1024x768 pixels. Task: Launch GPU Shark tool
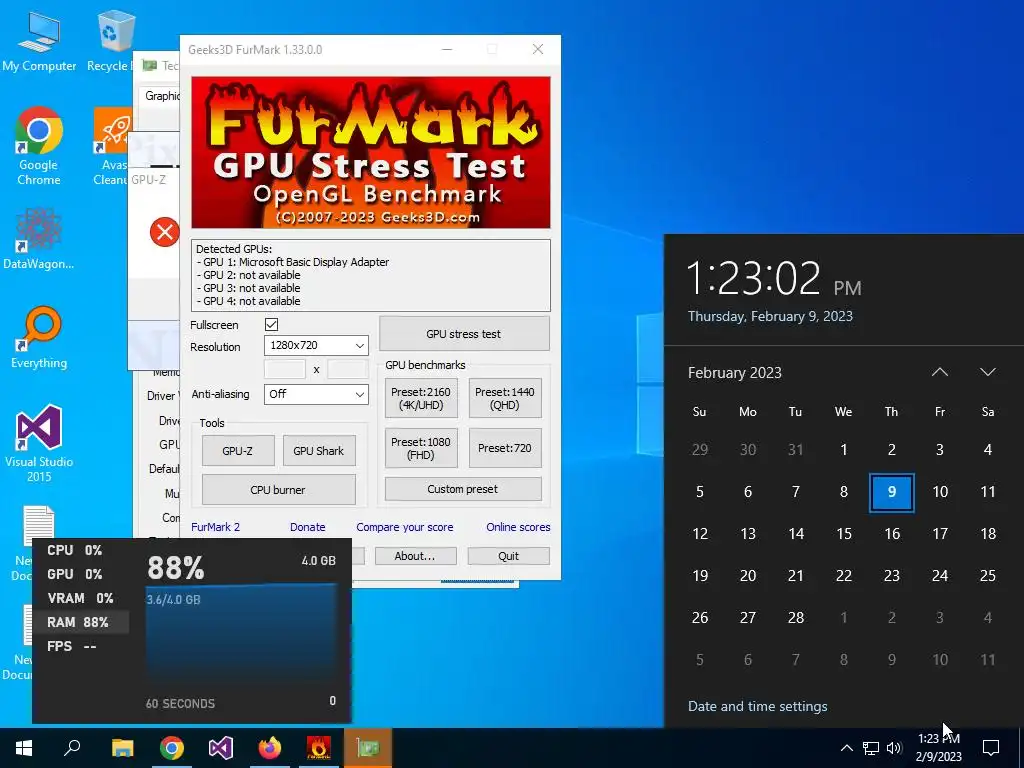coord(319,451)
